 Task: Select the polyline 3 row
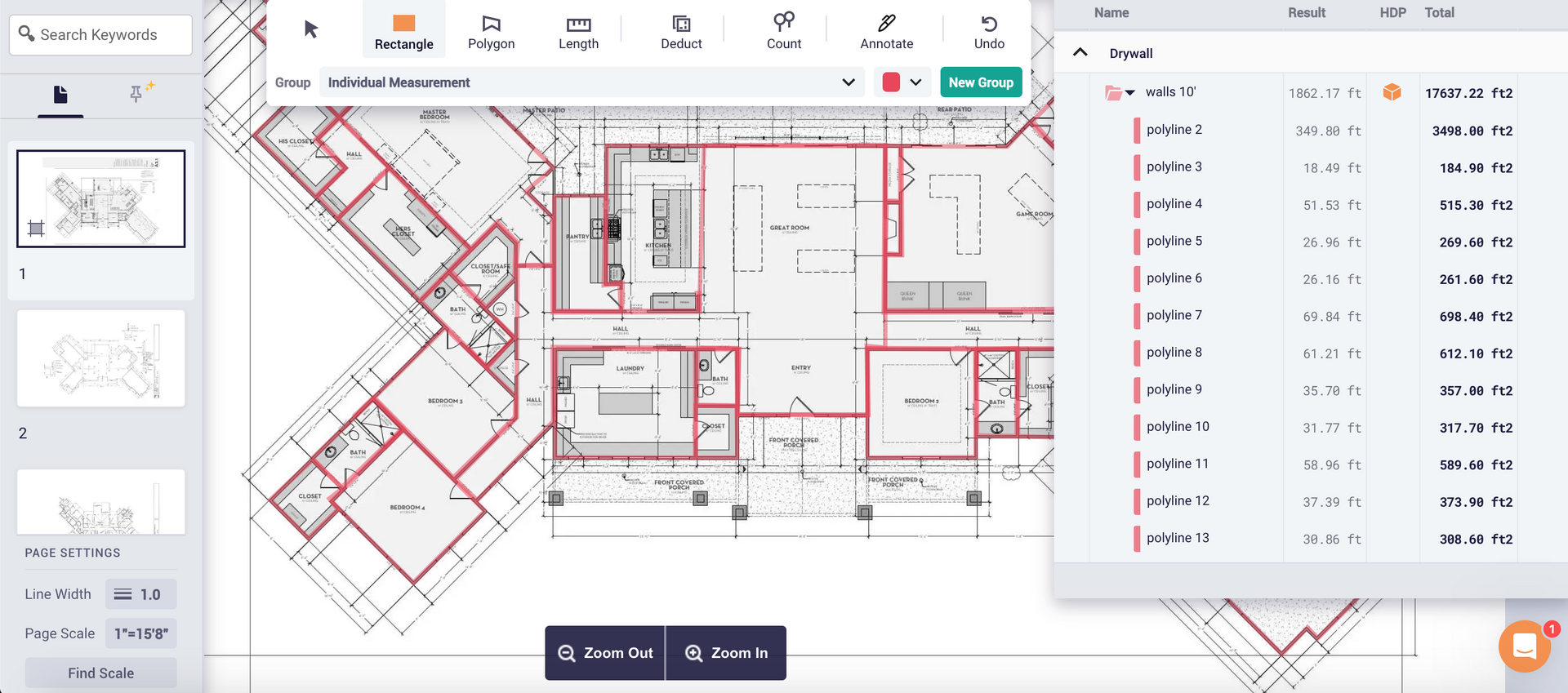click(1303, 167)
